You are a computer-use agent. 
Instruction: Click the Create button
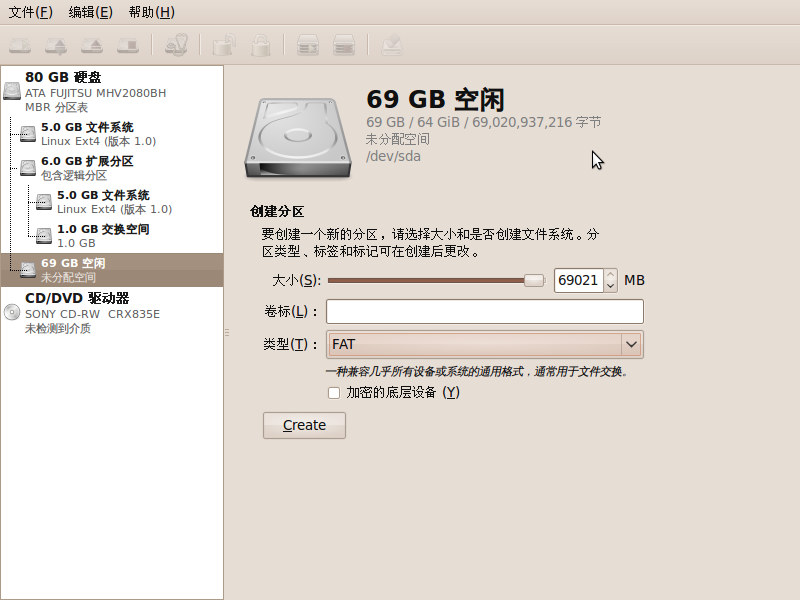tap(304, 425)
